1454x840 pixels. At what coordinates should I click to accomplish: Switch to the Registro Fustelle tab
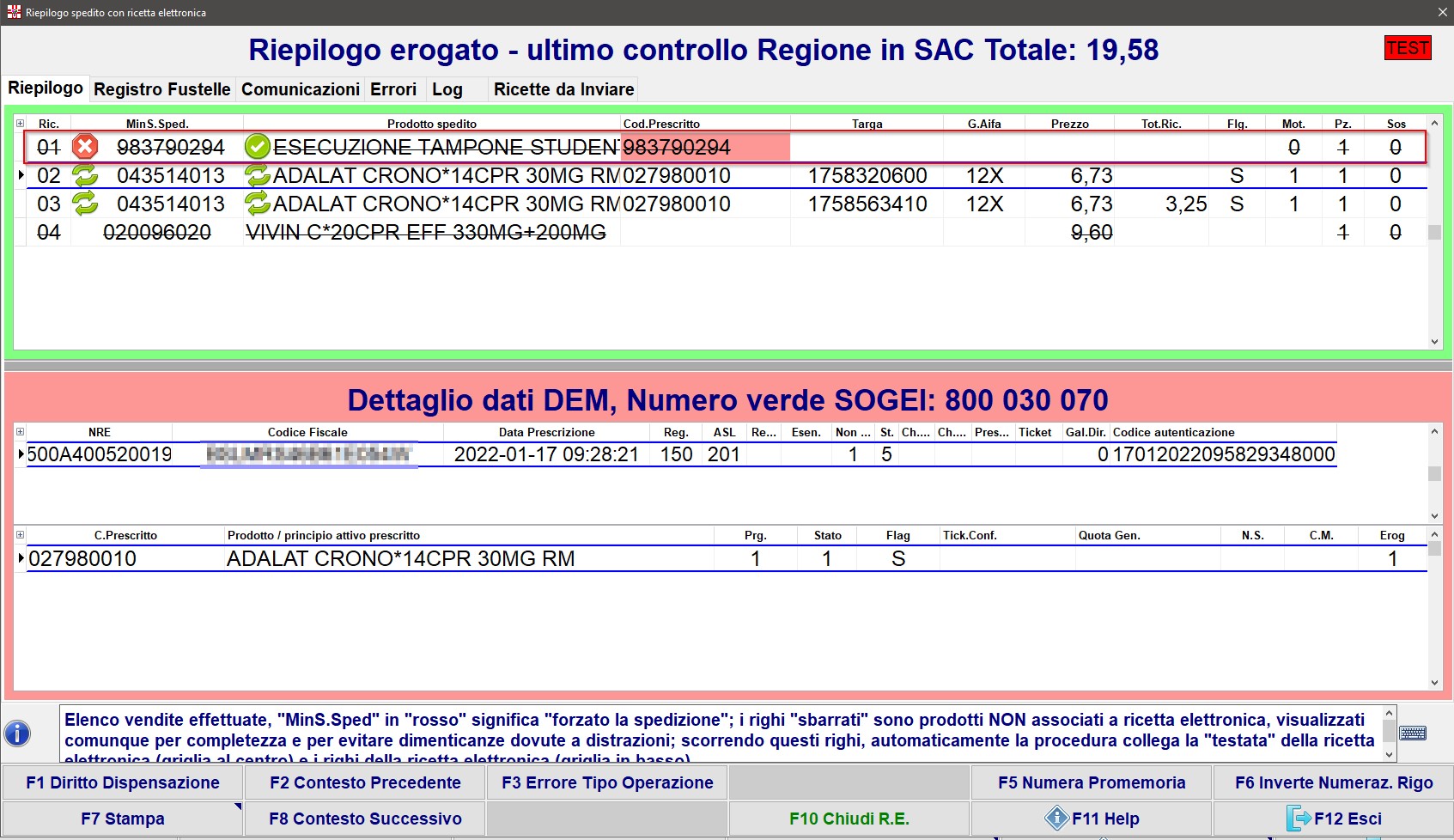click(161, 89)
